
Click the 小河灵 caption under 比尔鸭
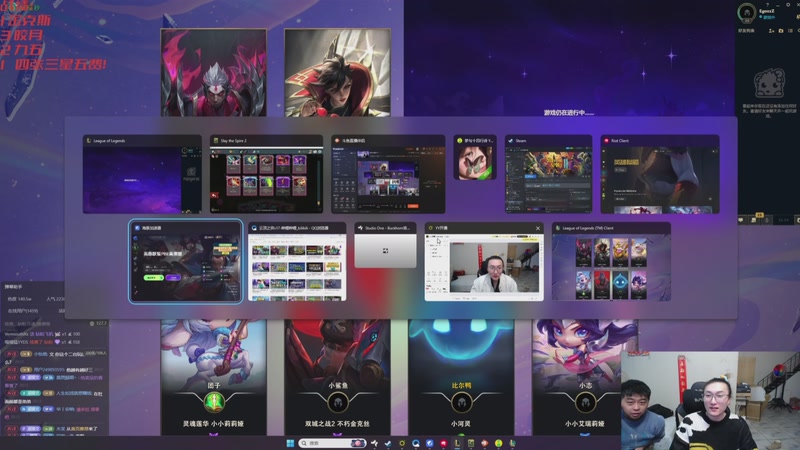[x=461, y=423]
